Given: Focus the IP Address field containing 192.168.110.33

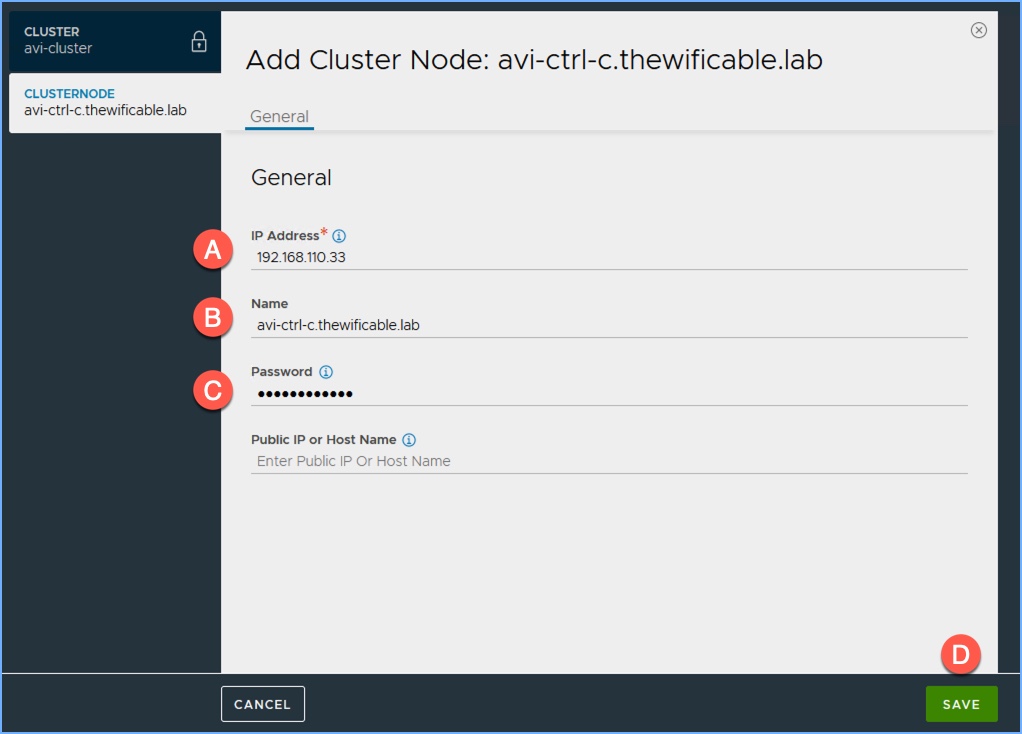Looking at the screenshot, I should click(608, 257).
